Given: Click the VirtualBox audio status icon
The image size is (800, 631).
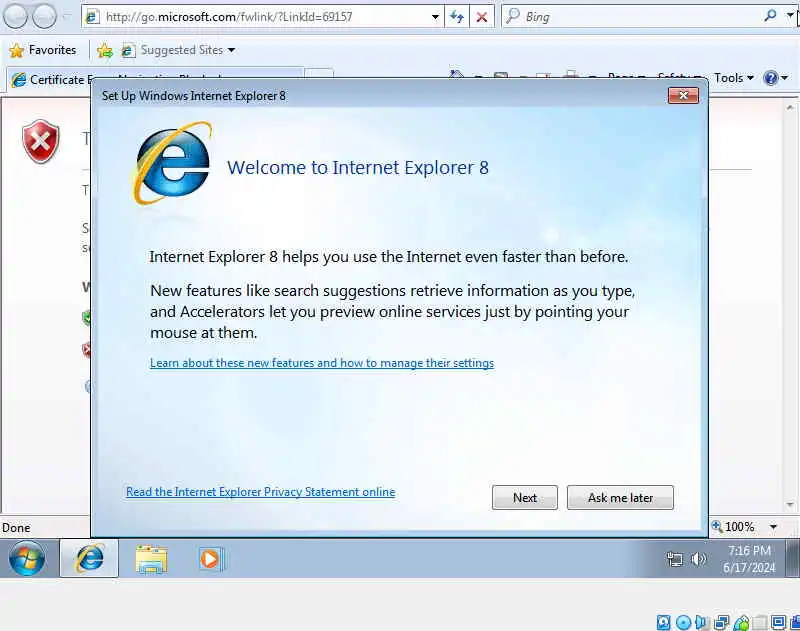Looking at the screenshot, I should pos(702,623).
